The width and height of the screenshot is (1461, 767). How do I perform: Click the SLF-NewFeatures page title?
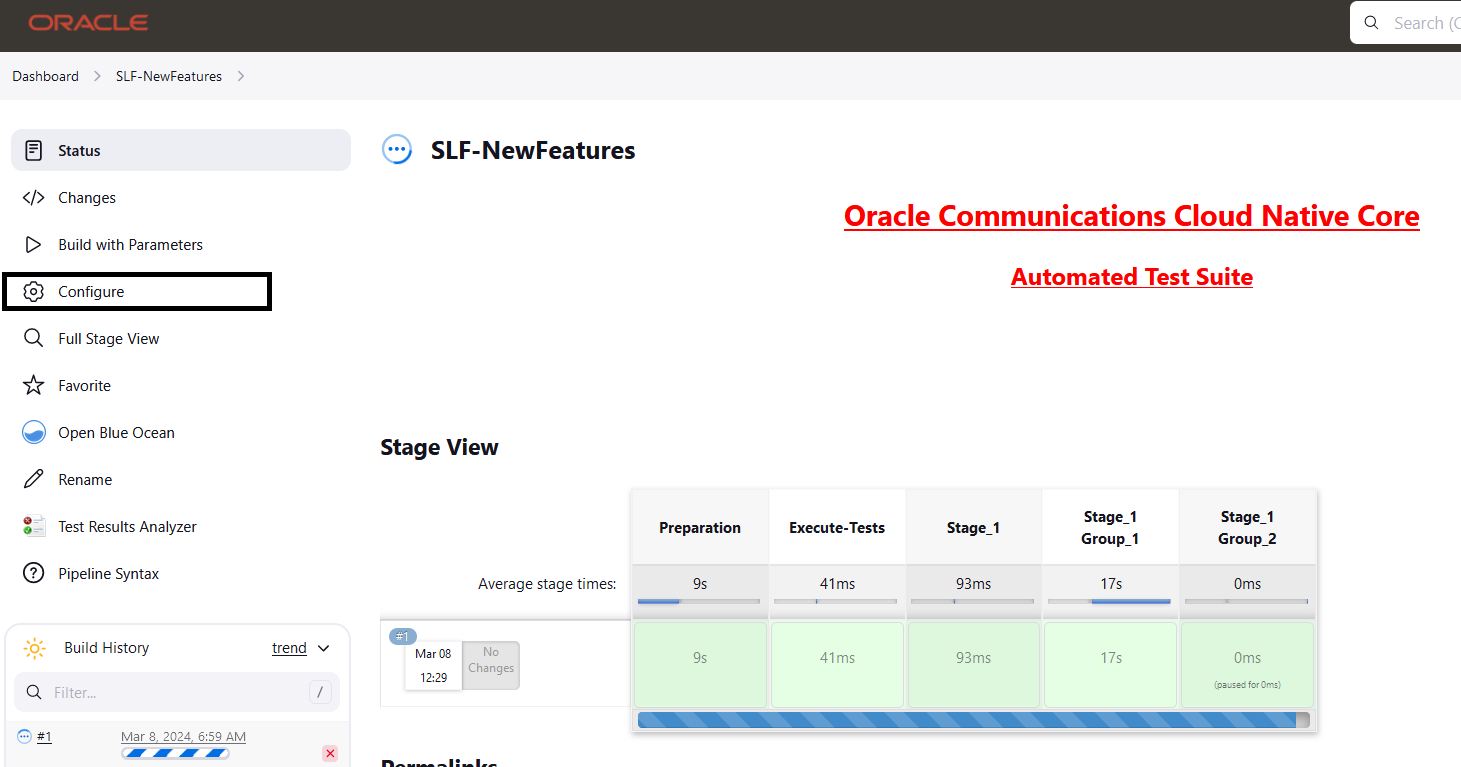tap(533, 150)
